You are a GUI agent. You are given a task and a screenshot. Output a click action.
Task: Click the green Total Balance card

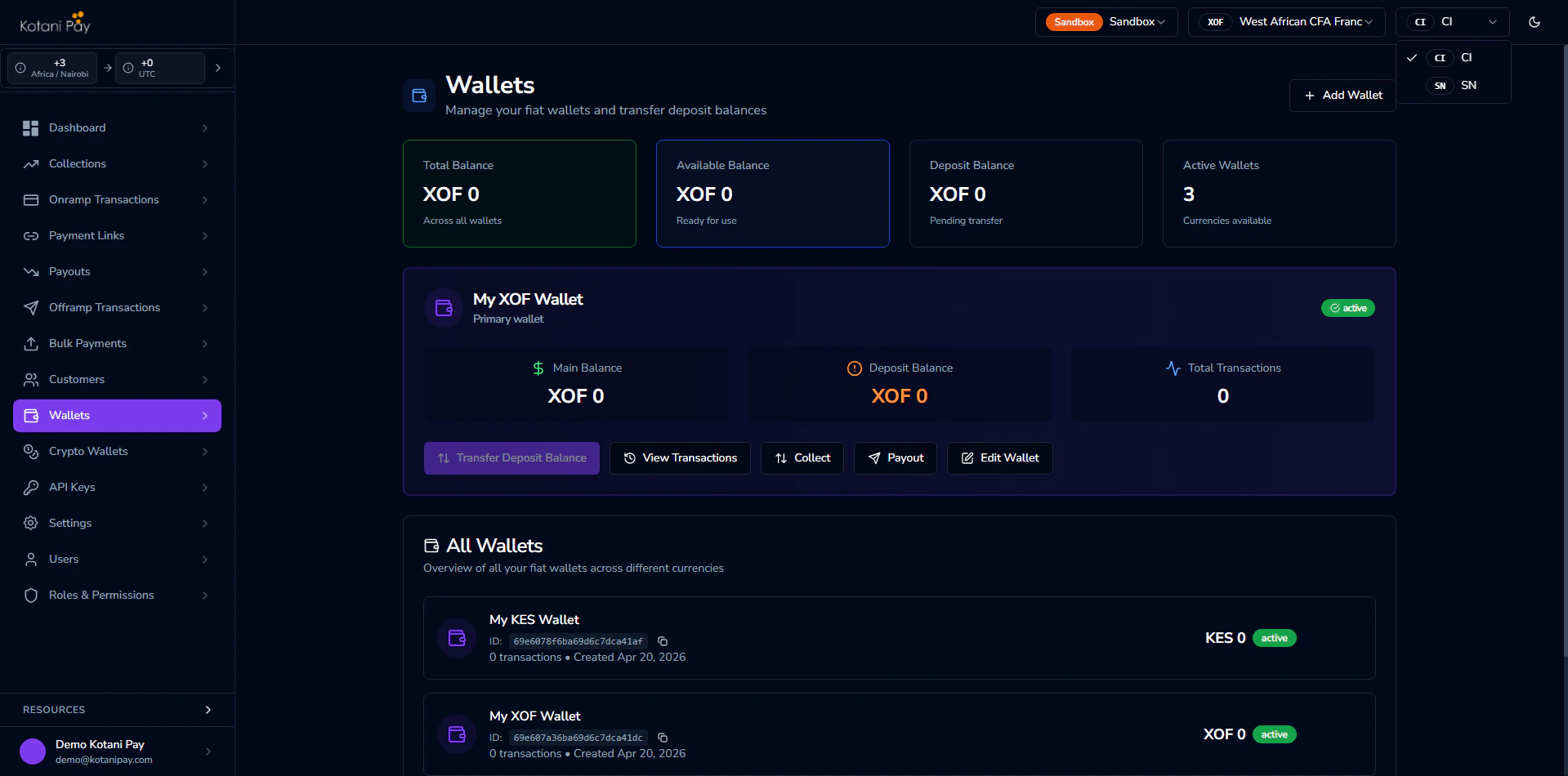pos(519,194)
